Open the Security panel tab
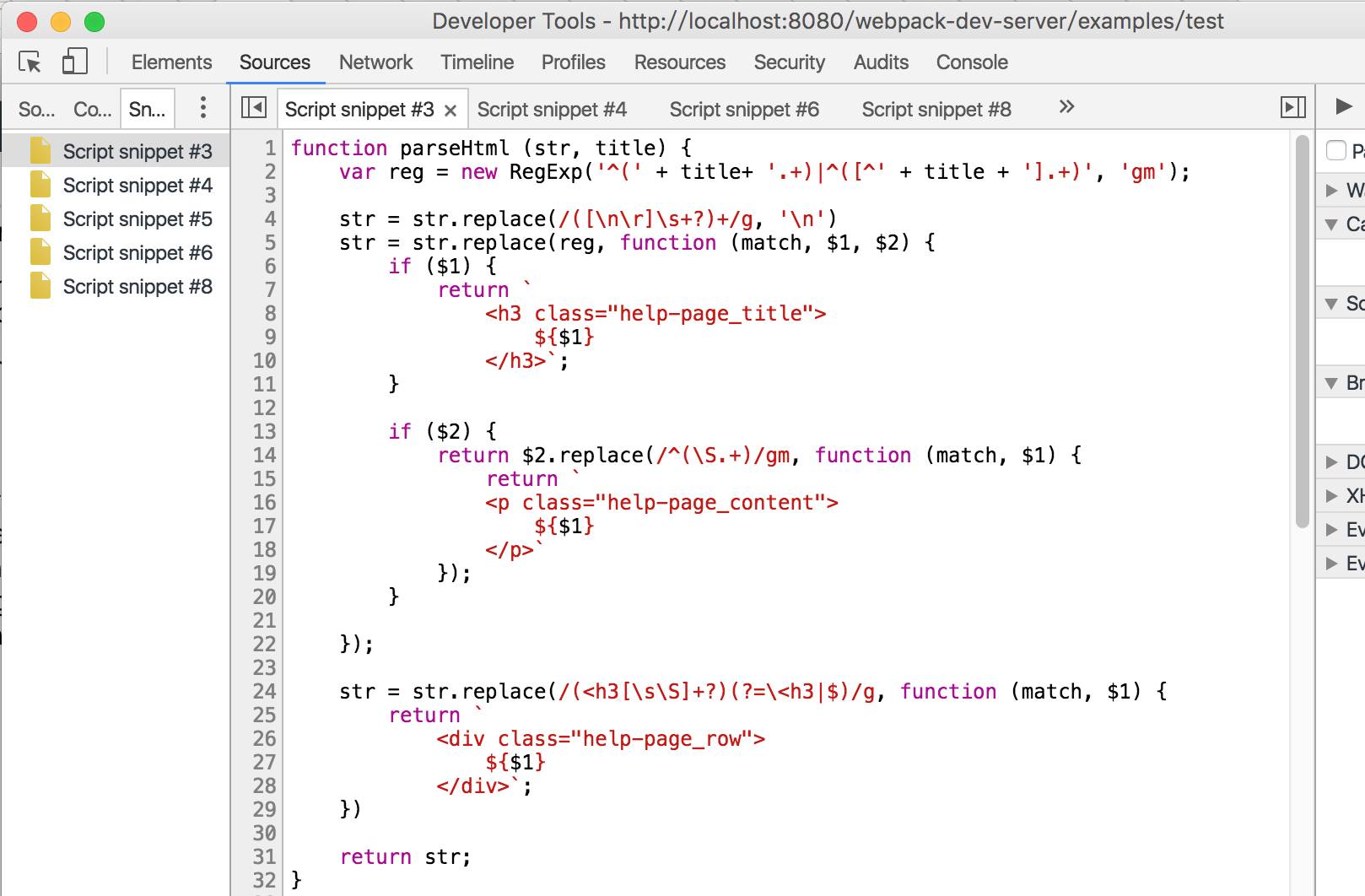This screenshot has height=896, width=1365. 790,62
